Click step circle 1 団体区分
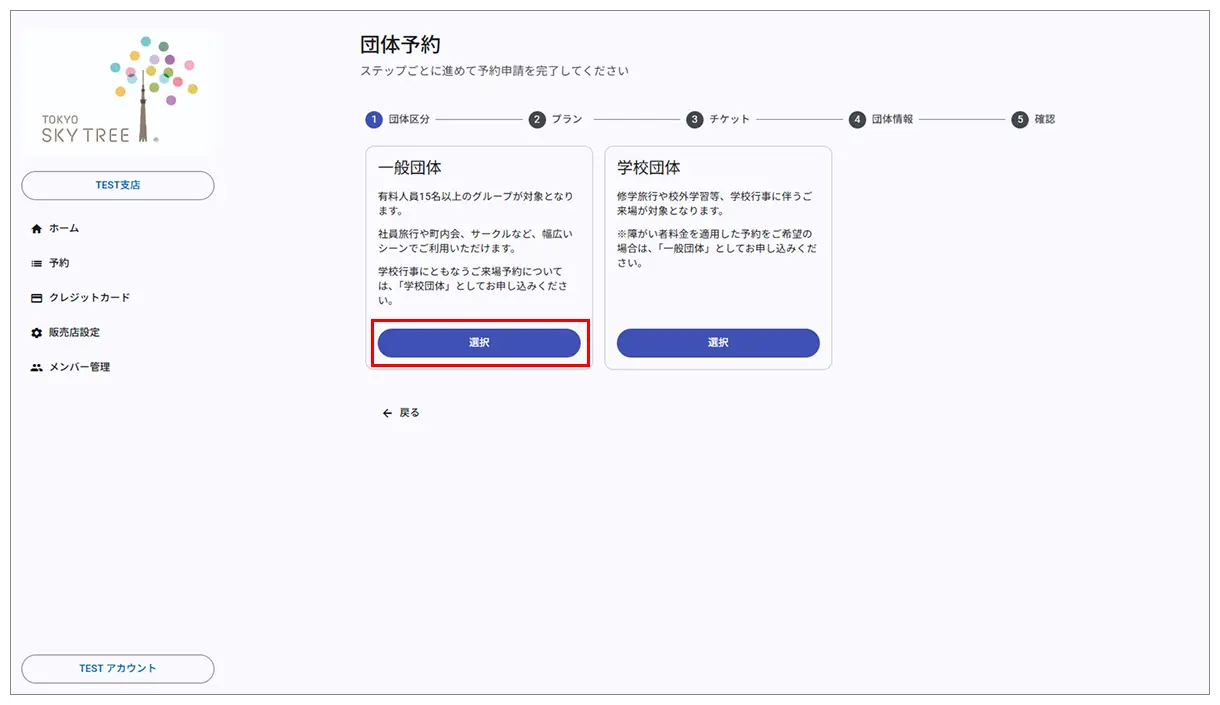Image resolution: width=1220 pixels, height=705 pixels. pyautogui.click(x=372, y=118)
